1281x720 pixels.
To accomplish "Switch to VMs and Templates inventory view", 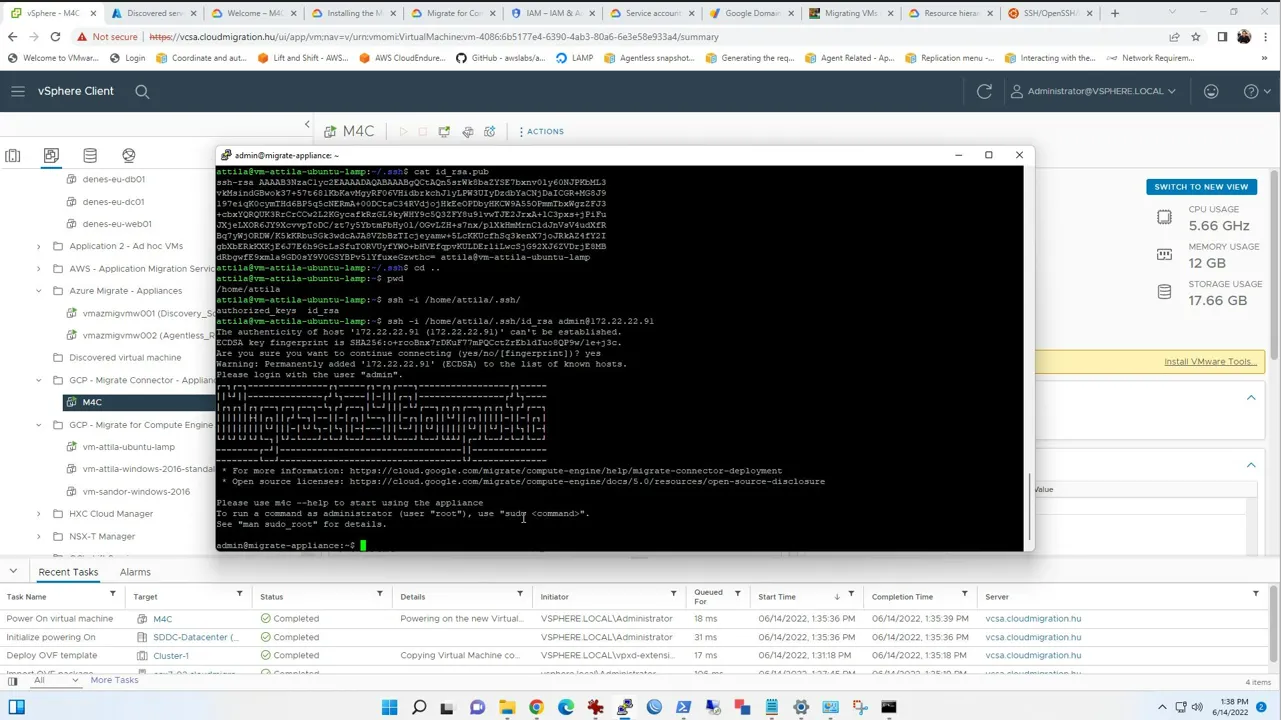I will coord(51,155).
